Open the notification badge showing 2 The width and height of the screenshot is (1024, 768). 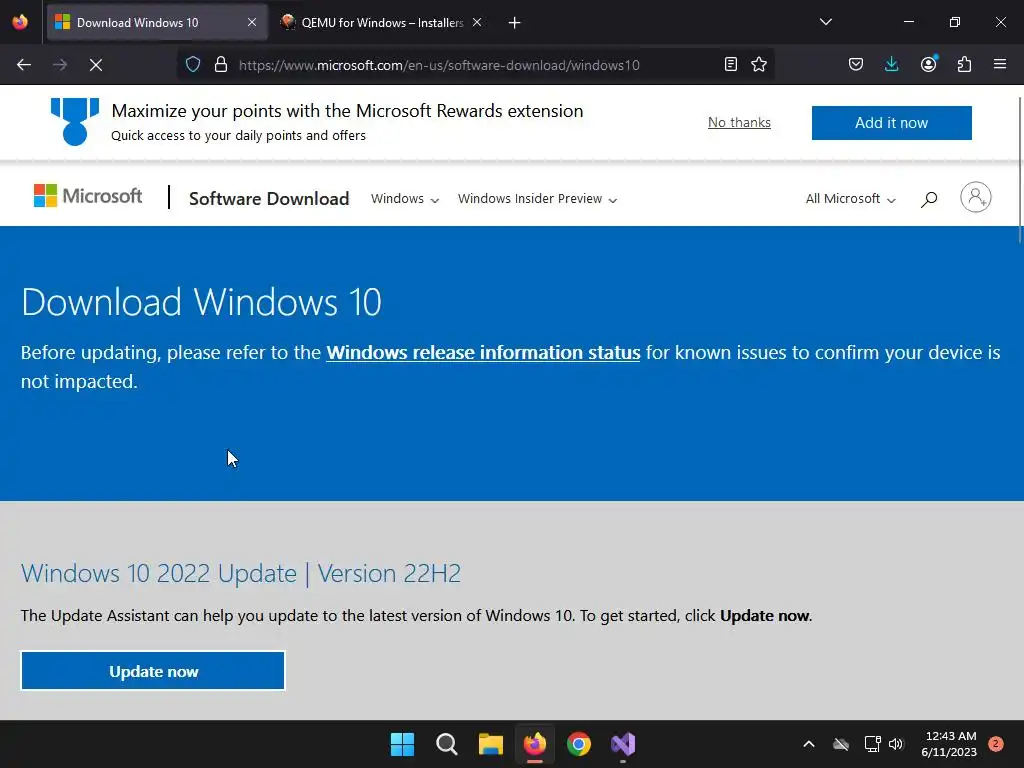pyautogui.click(x=996, y=744)
